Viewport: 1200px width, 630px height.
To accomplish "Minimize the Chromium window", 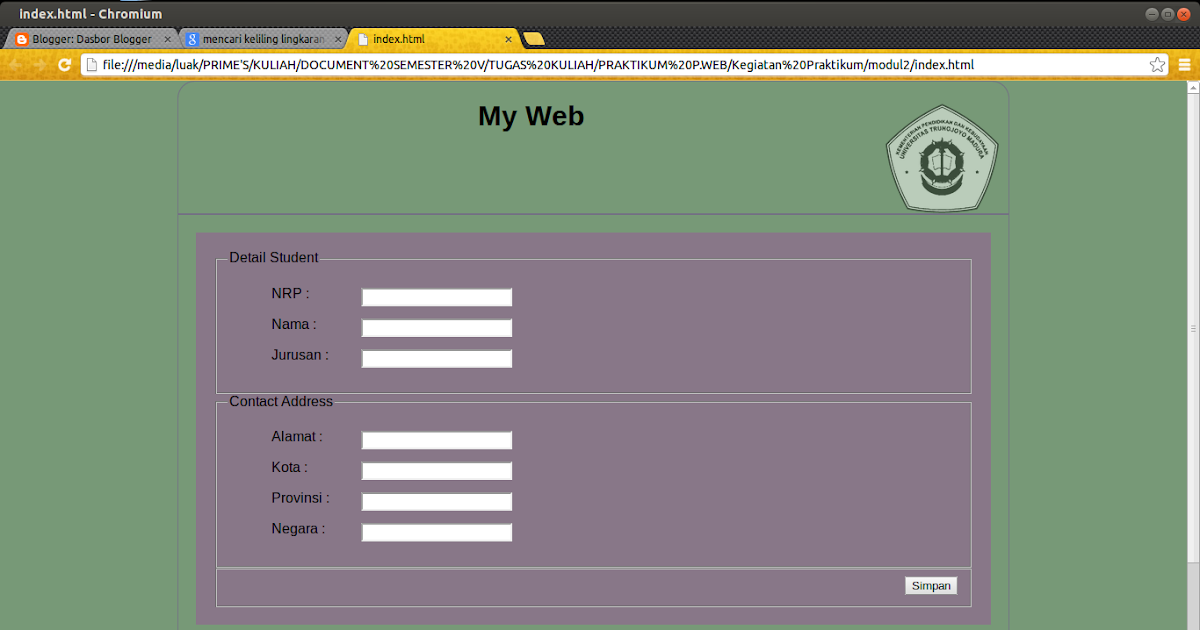I will (1152, 14).
